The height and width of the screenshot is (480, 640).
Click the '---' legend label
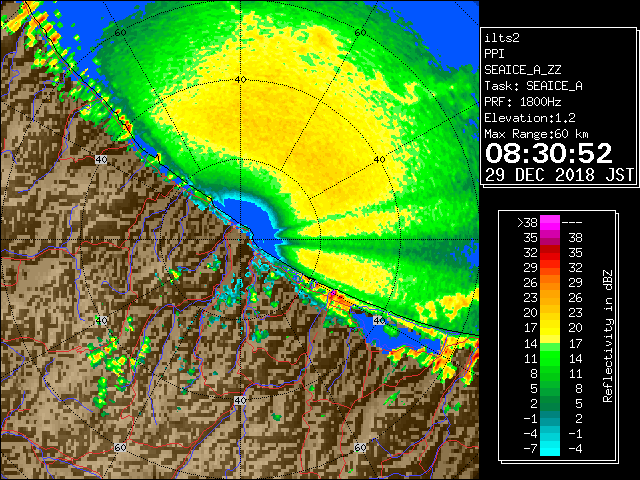(572, 223)
